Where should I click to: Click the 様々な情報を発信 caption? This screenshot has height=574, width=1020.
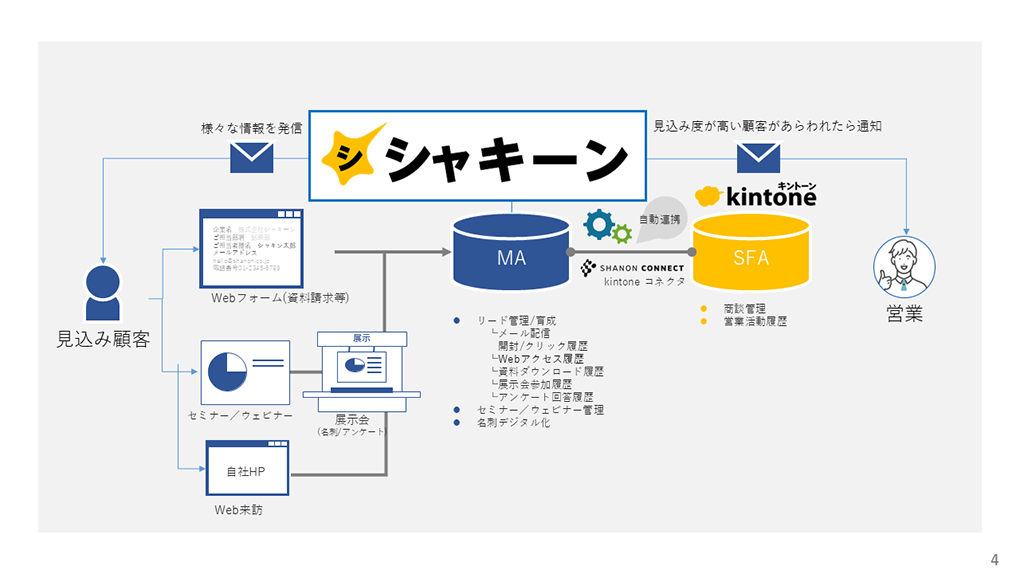coord(251,128)
